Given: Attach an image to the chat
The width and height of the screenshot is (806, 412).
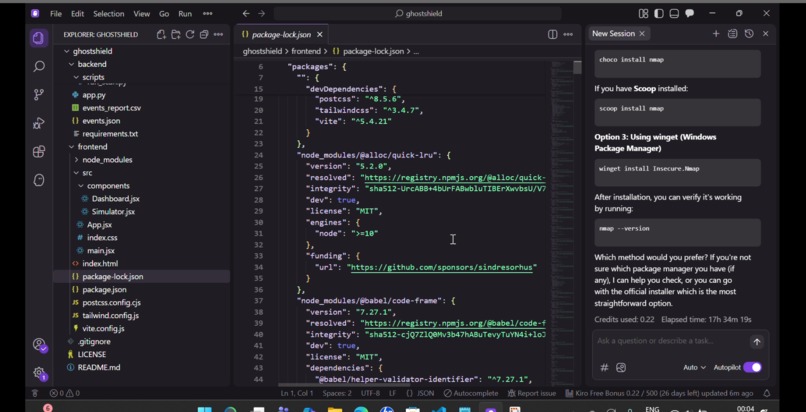Looking at the screenshot, I should (621, 367).
